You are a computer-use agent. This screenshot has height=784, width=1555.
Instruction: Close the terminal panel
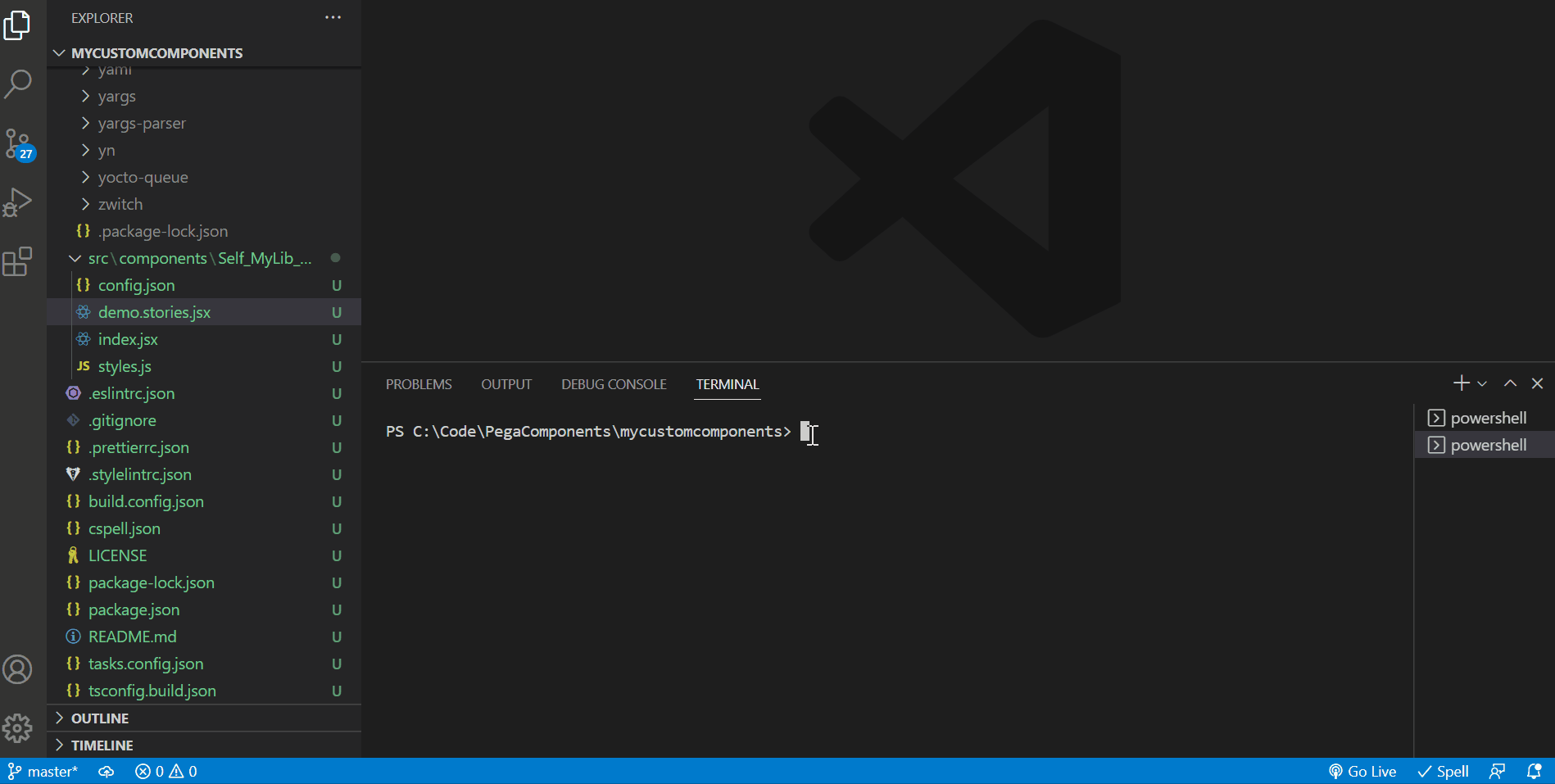point(1537,383)
